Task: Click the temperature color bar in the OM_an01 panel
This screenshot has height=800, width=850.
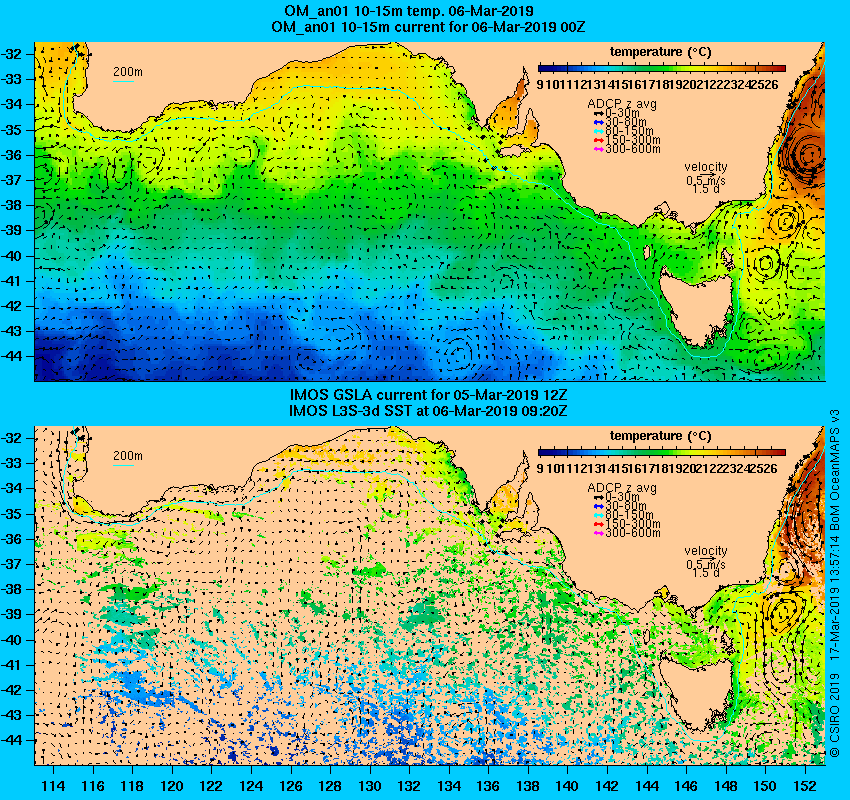Action: [x=662, y=68]
